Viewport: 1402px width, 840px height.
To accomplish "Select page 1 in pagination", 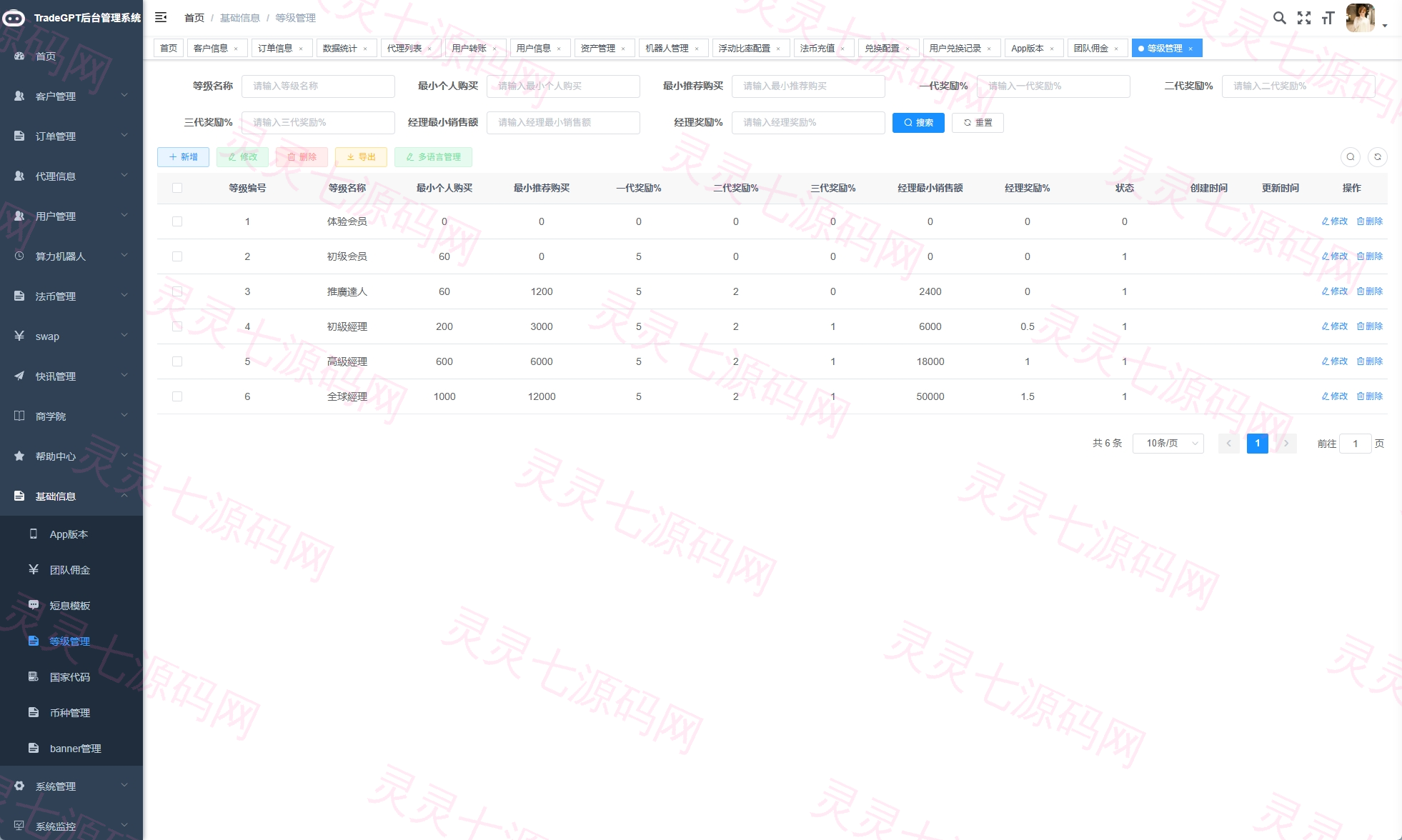I will click(1258, 444).
